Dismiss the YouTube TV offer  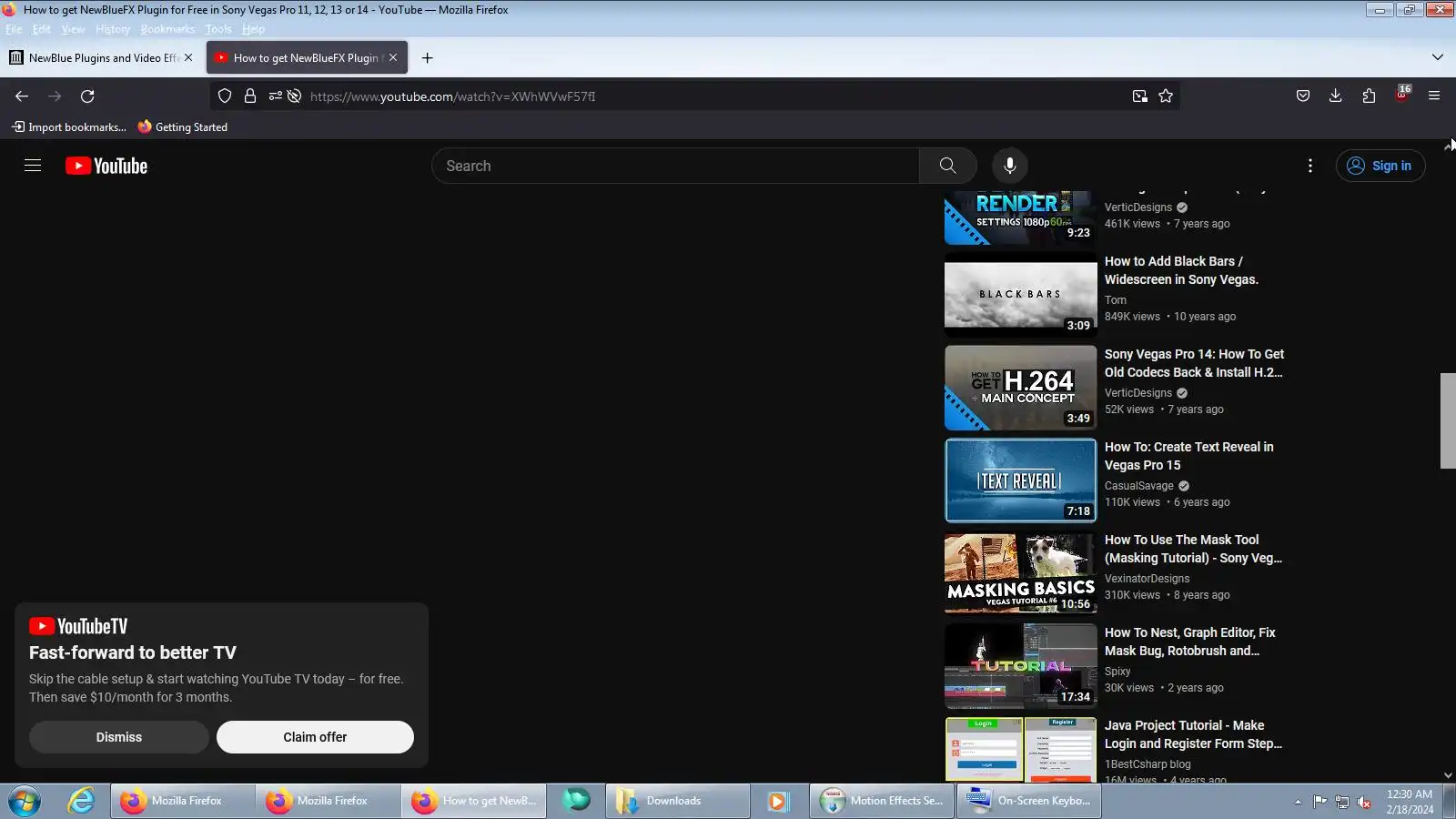pyautogui.click(x=119, y=737)
